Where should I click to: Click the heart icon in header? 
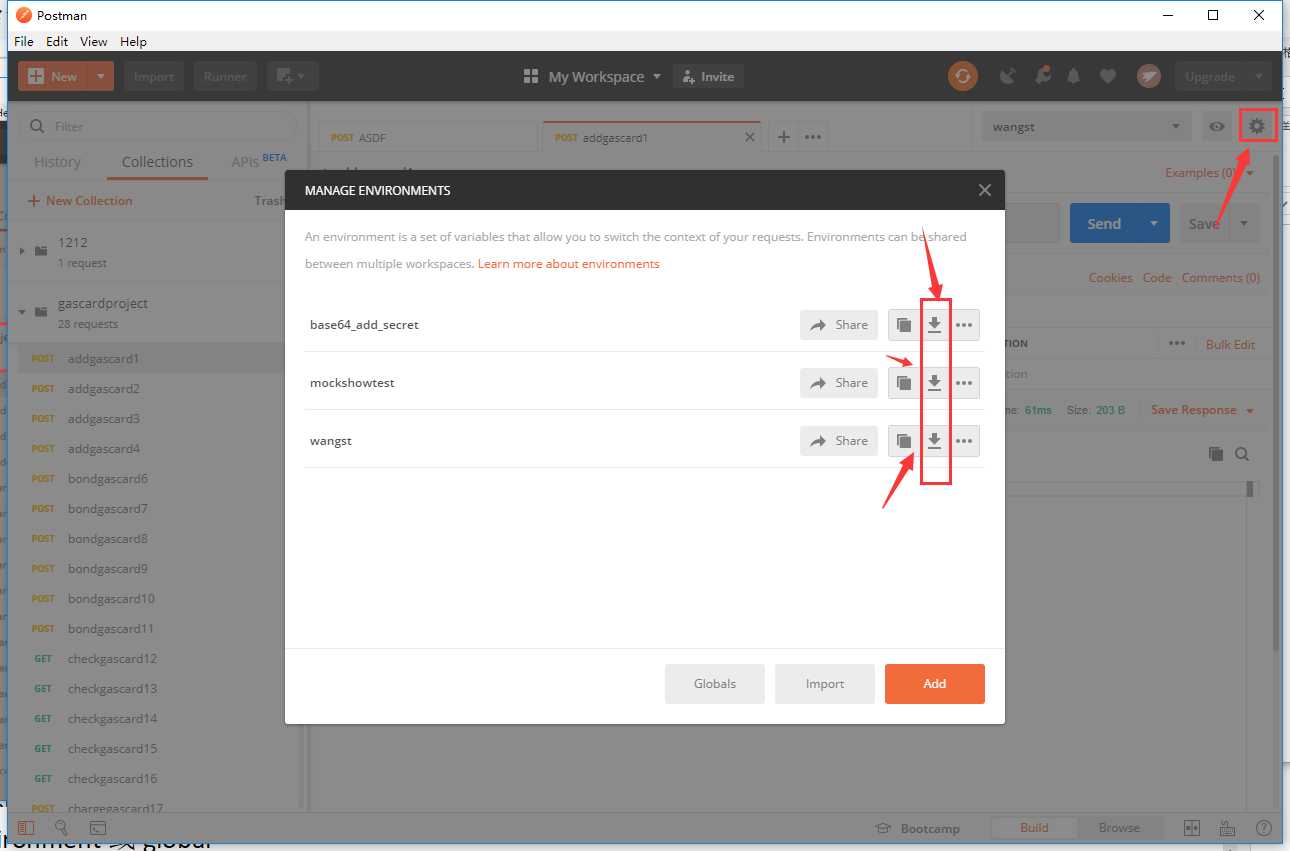pos(1108,76)
